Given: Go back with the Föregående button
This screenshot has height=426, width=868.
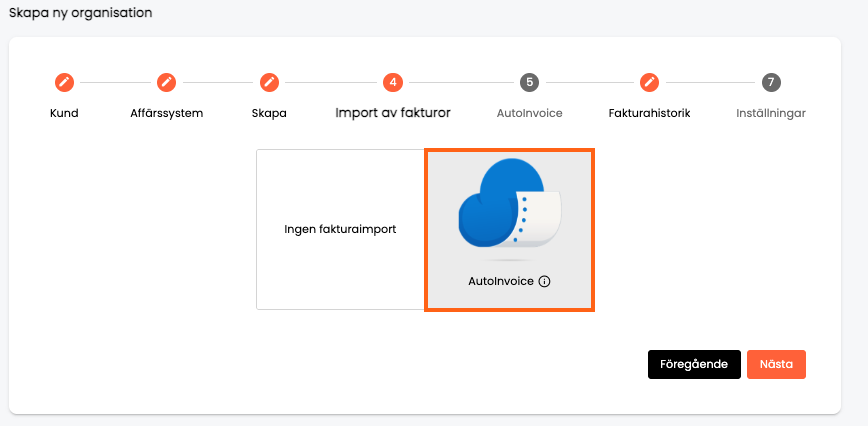Looking at the screenshot, I should click(694, 365).
